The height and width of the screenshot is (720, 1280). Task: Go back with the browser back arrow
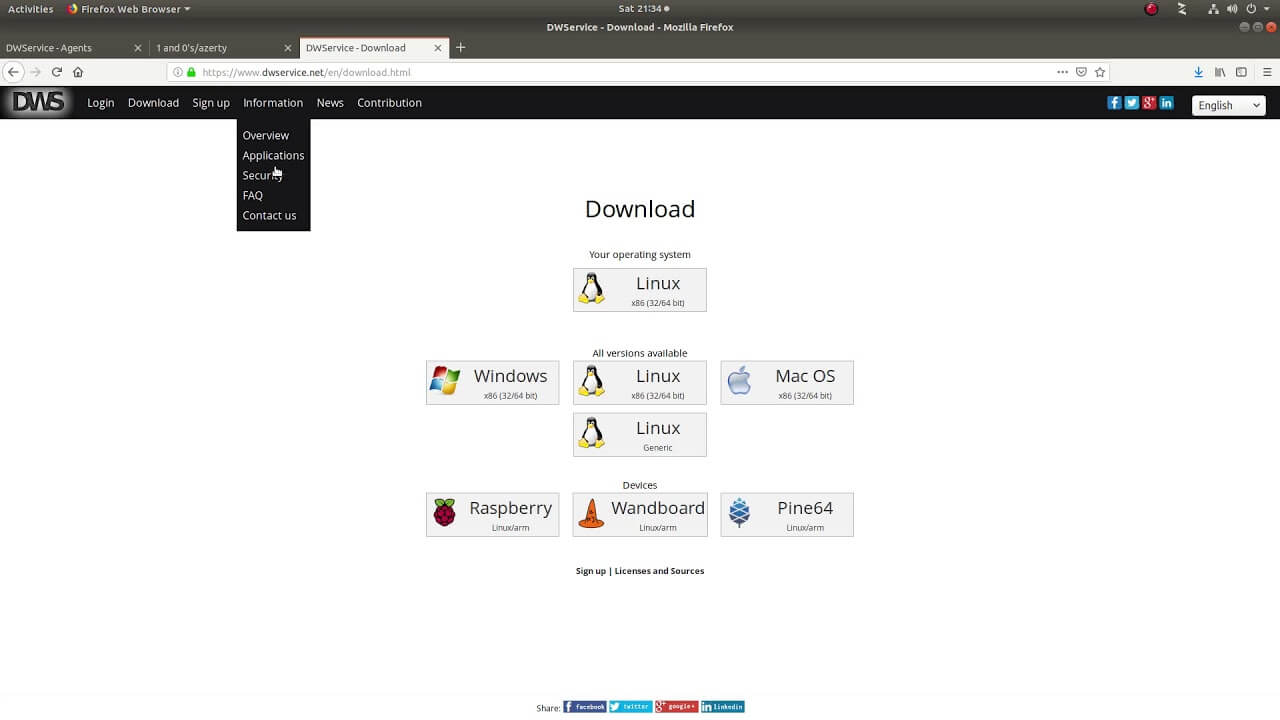[13, 72]
